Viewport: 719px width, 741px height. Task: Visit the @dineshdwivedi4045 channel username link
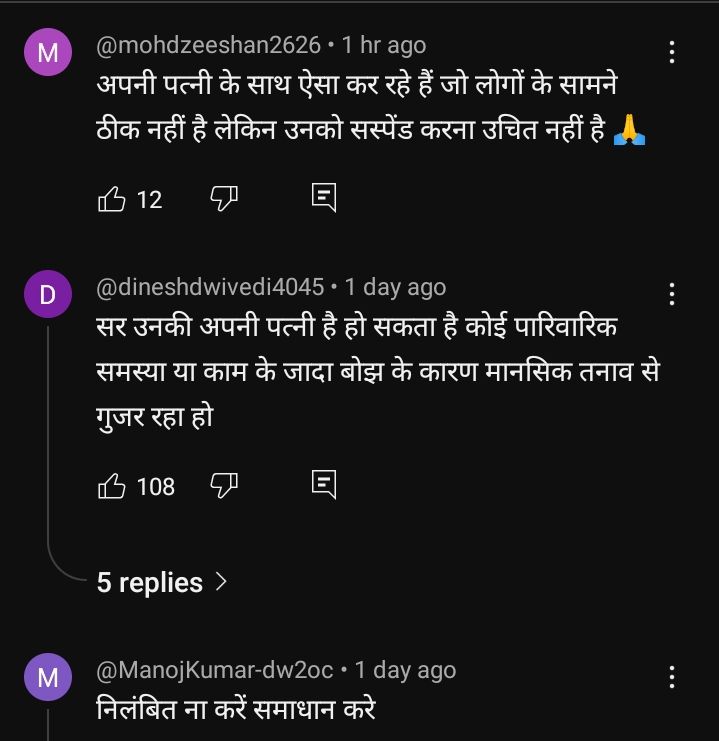[210, 287]
